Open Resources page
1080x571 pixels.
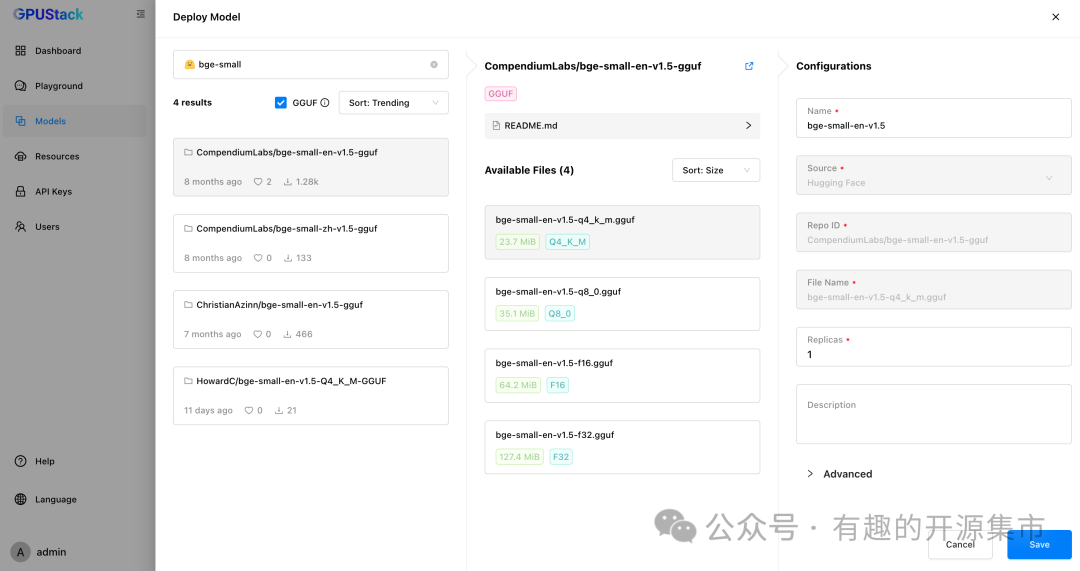pyautogui.click(x=74, y=156)
